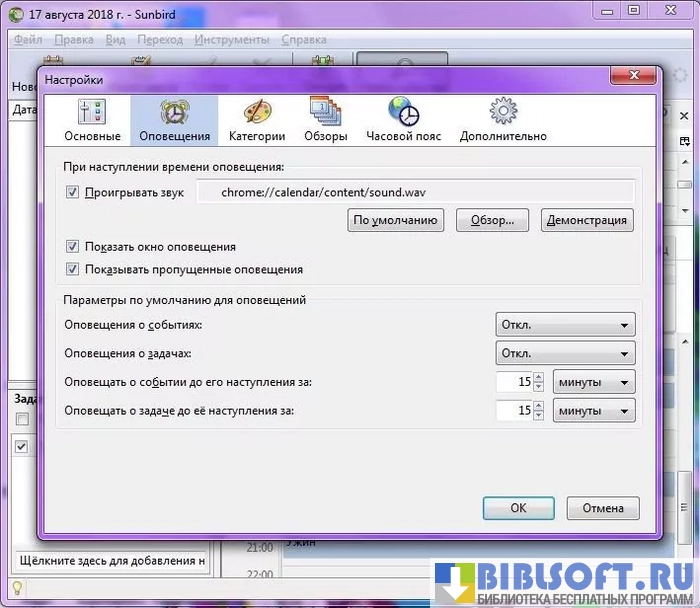Open the Часовой пояс globe icon
700x608 pixels.
click(x=403, y=120)
